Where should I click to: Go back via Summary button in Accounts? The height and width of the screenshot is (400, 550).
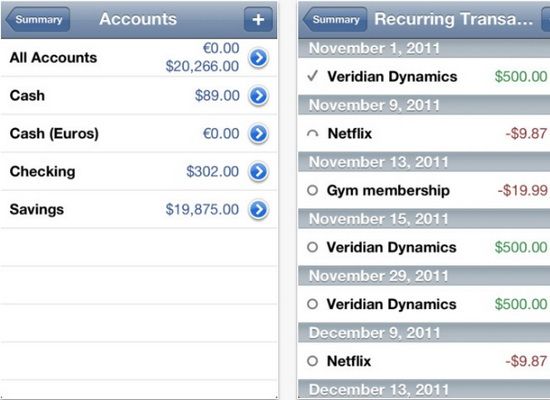click(38, 19)
